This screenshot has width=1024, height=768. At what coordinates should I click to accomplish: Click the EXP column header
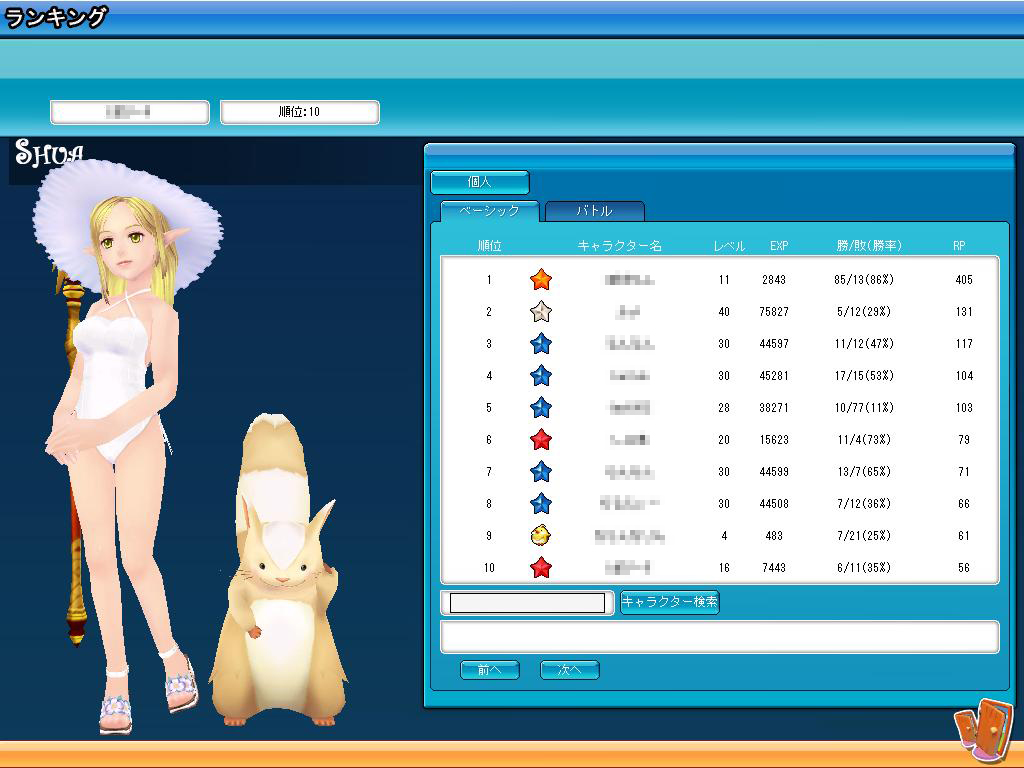(x=779, y=246)
